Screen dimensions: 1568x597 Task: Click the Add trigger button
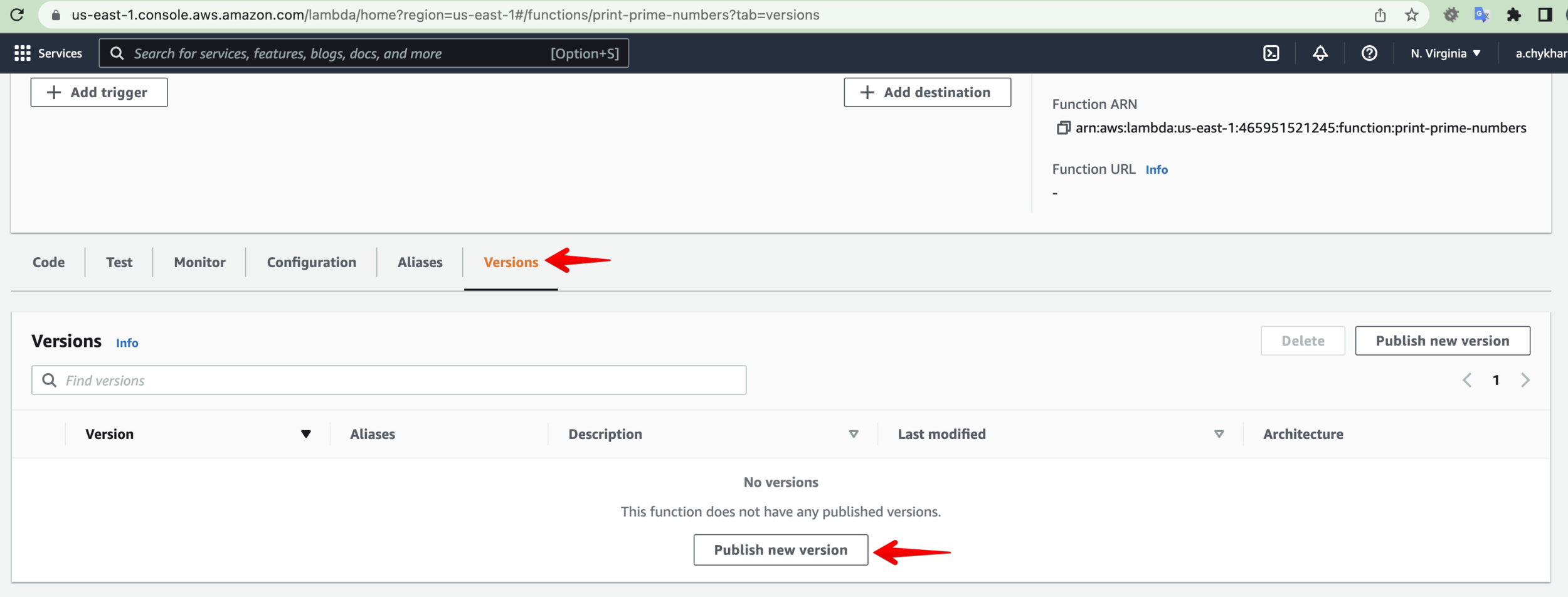(99, 92)
